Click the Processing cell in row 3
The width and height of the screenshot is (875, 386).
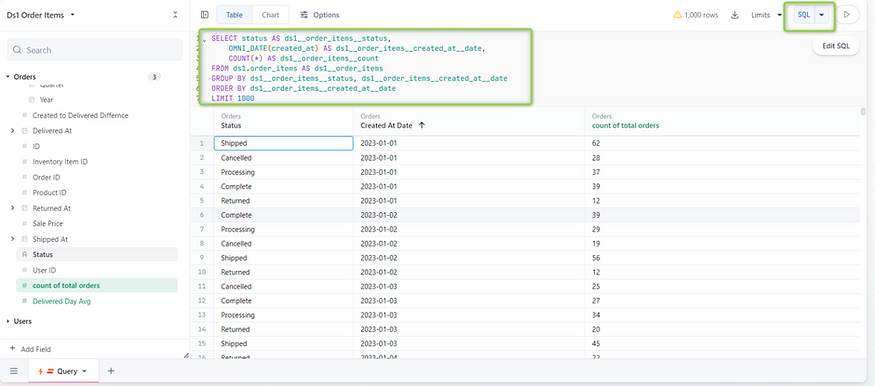pos(283,172)
